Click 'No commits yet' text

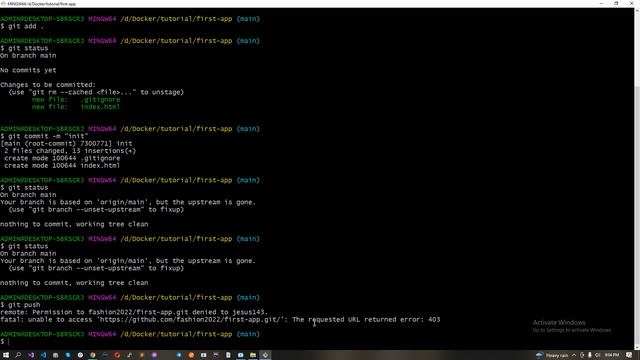click(x=28, y=70)
